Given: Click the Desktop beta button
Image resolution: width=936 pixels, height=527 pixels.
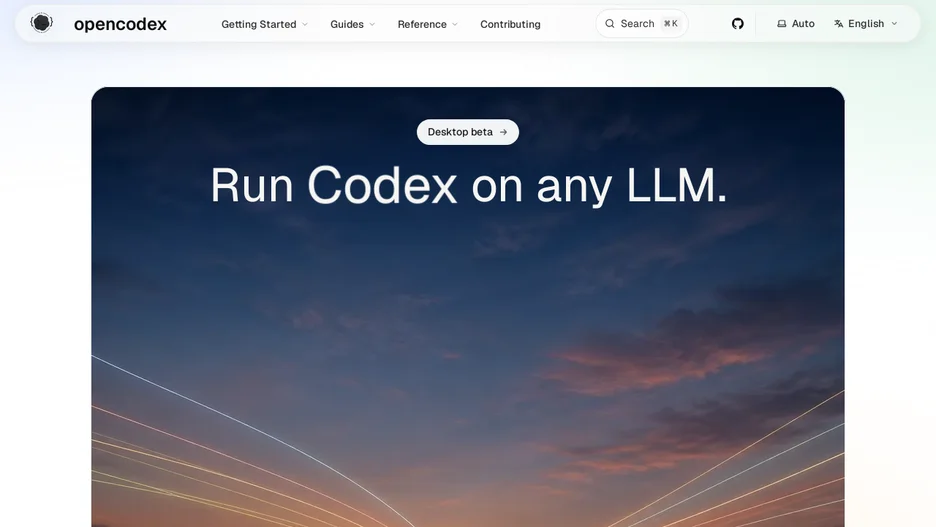Looking at the screenshot, I should [467, 132].
